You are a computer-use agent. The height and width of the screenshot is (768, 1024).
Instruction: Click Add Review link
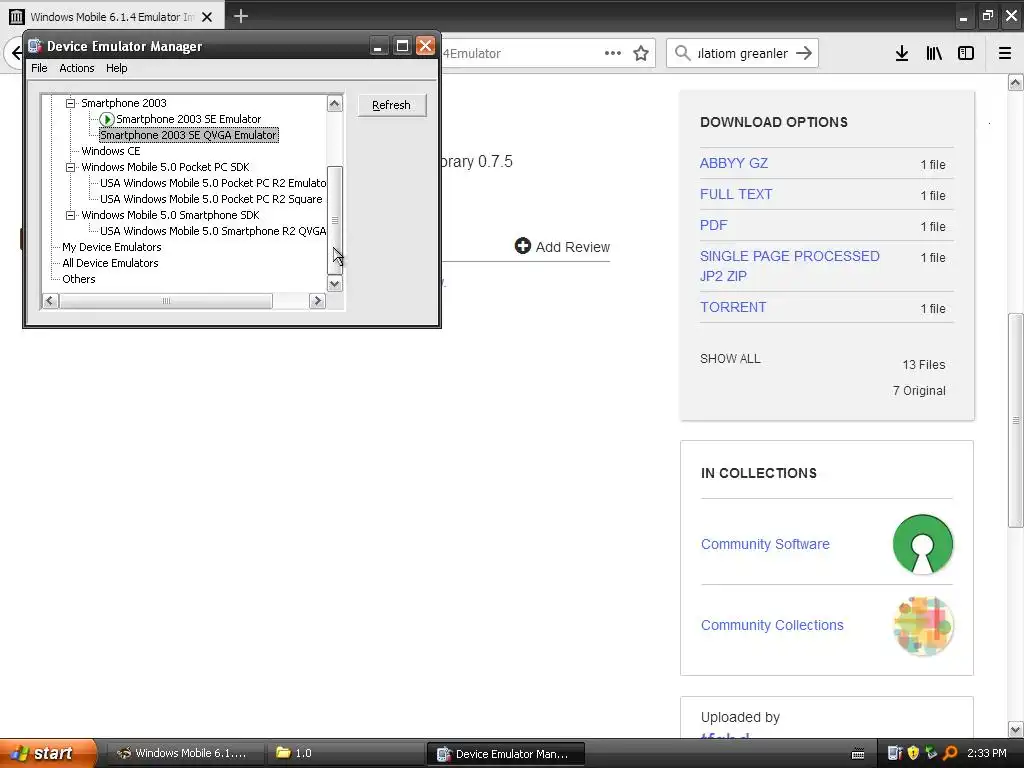pyautogui.click(x=562, y=246)
